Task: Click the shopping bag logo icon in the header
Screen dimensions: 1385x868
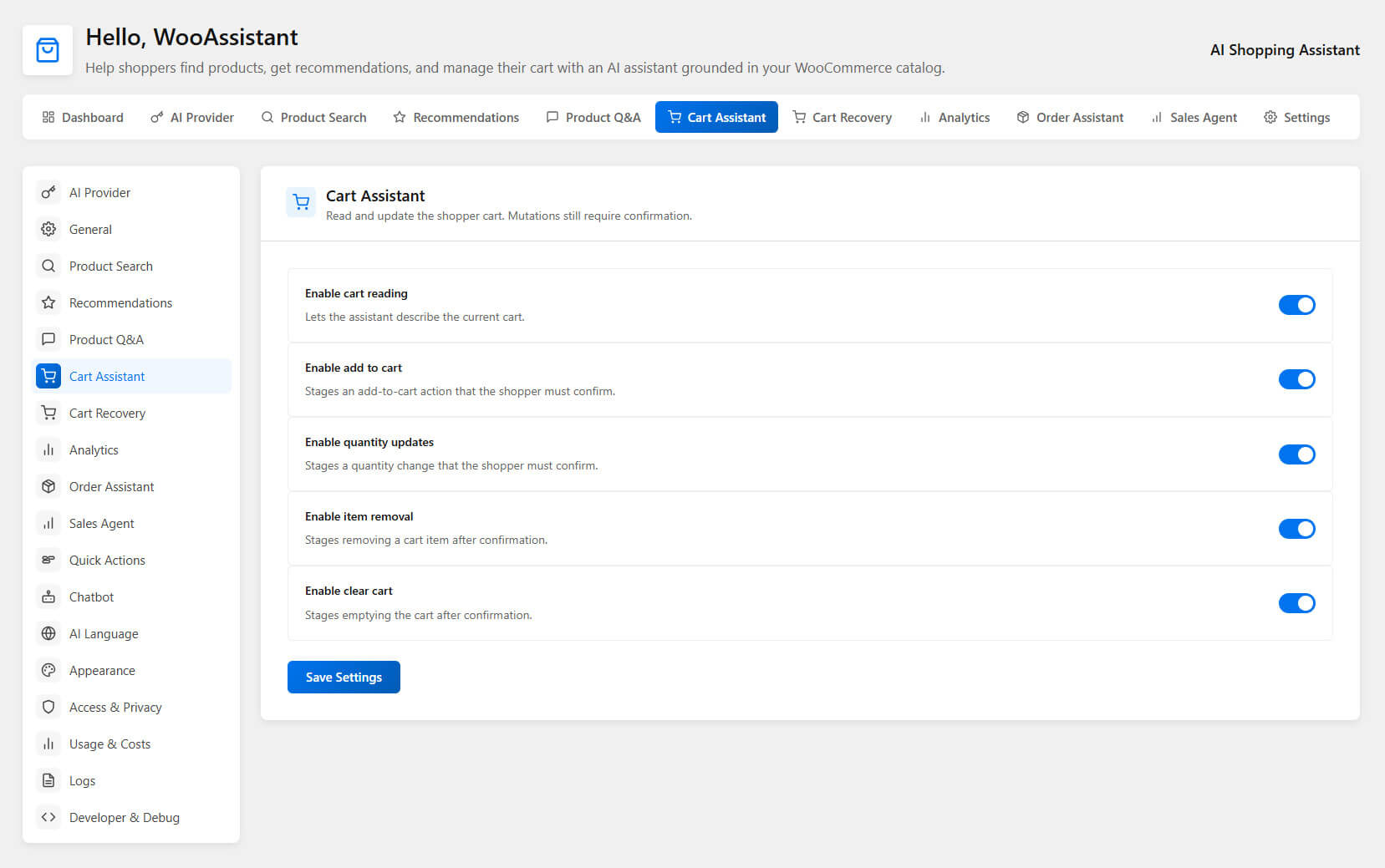Action: pyautogui.click(x=48, y=50)
